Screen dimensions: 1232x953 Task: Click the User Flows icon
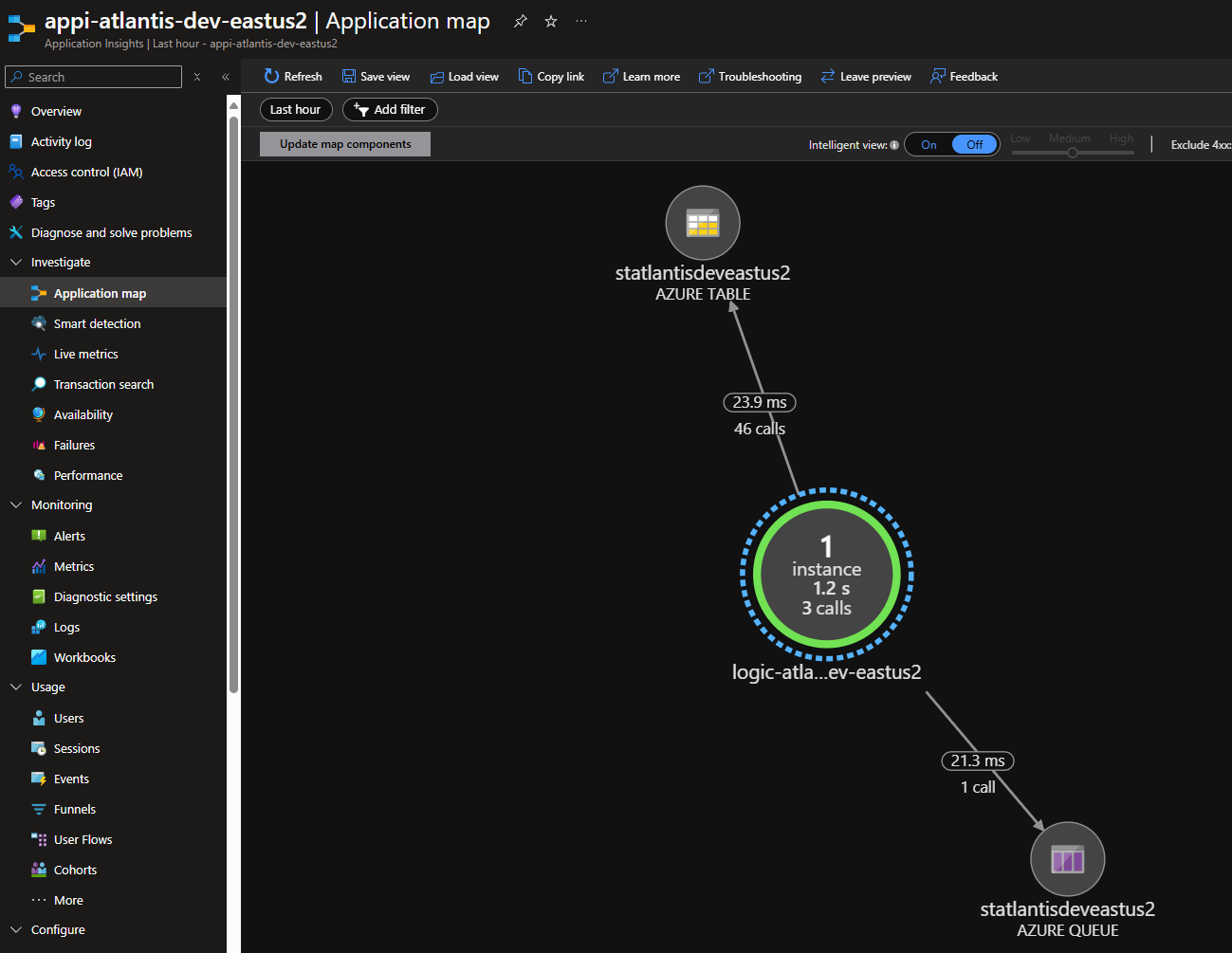[39, 839]
